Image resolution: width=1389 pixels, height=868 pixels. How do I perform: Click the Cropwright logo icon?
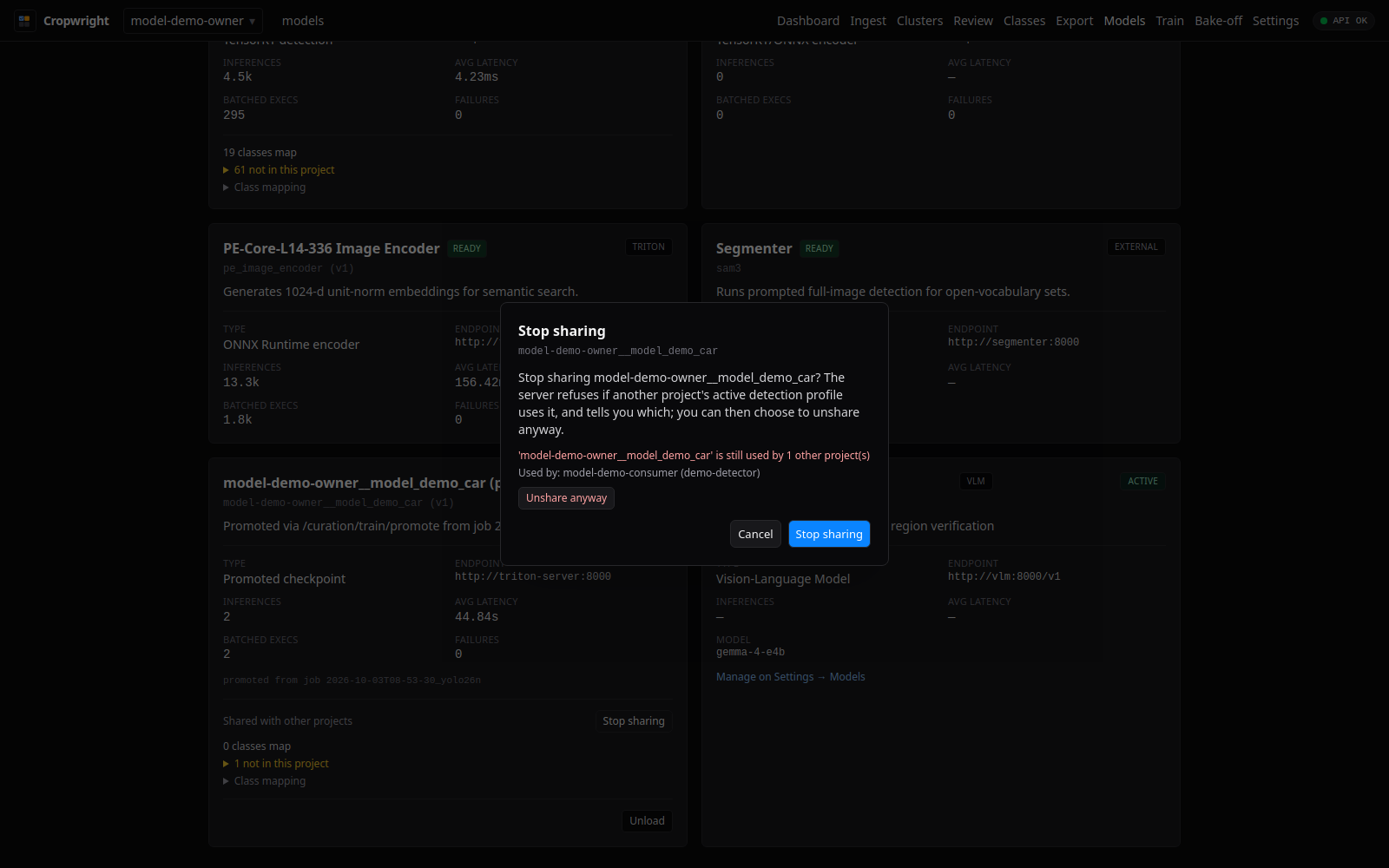point(24,21)
